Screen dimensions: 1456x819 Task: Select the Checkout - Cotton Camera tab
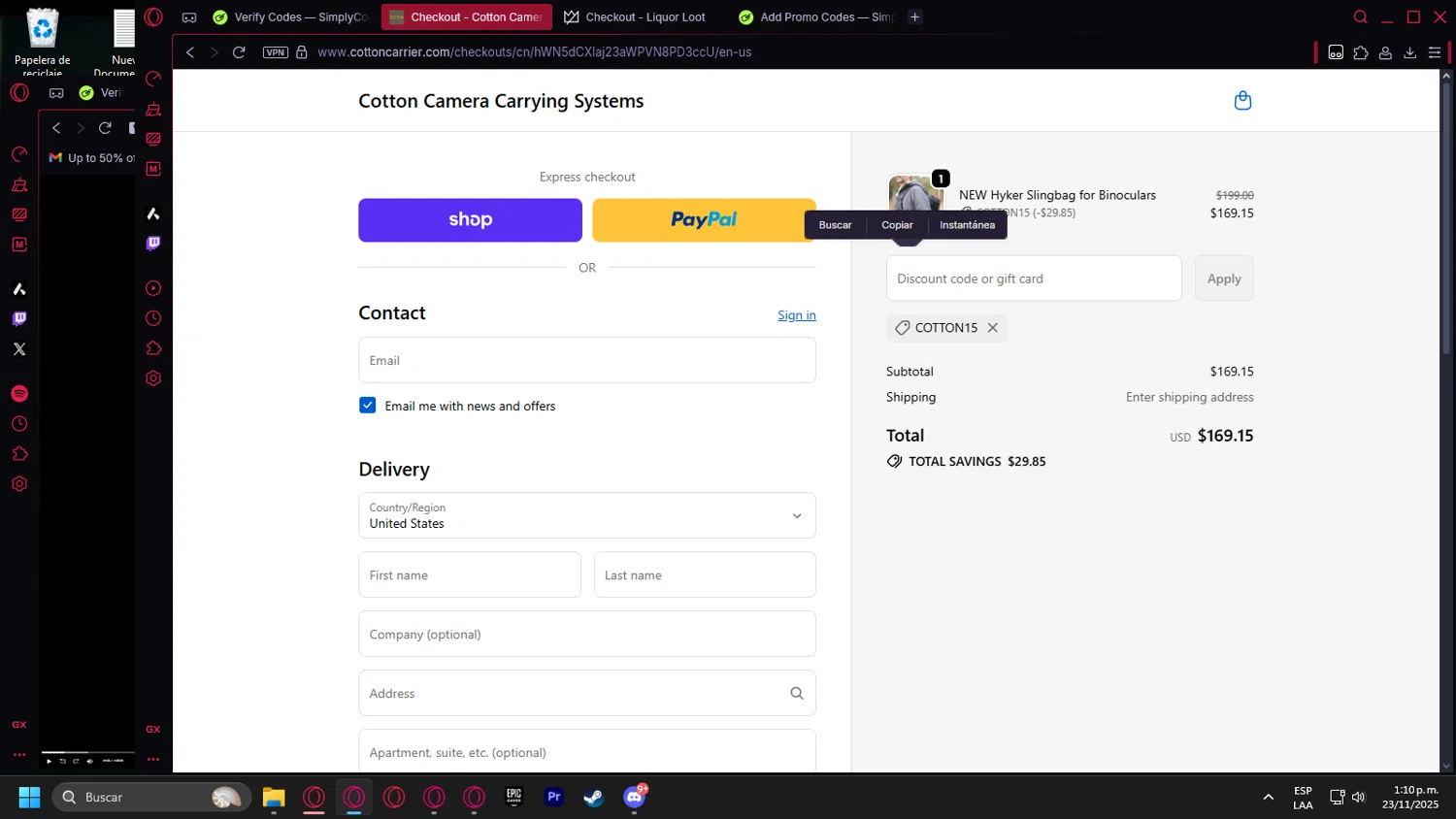(x=467, y=16)
